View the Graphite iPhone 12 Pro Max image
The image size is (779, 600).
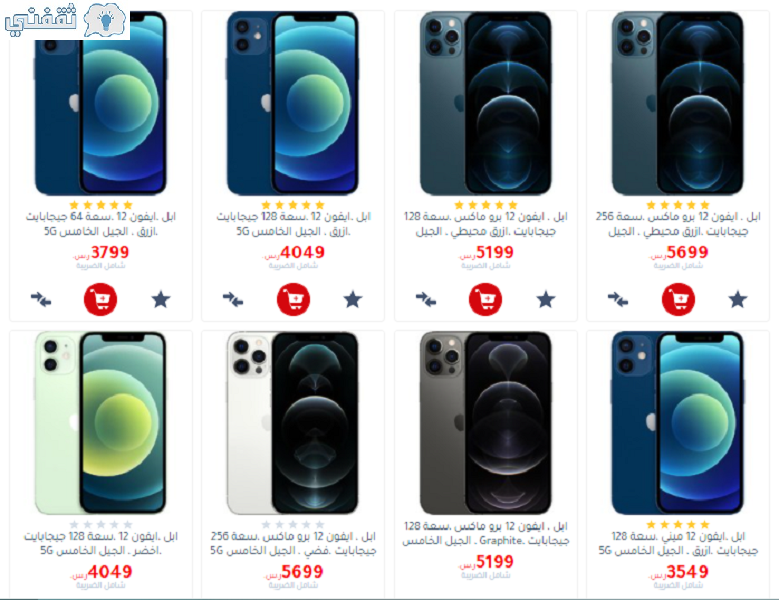(x=485, y=423)
